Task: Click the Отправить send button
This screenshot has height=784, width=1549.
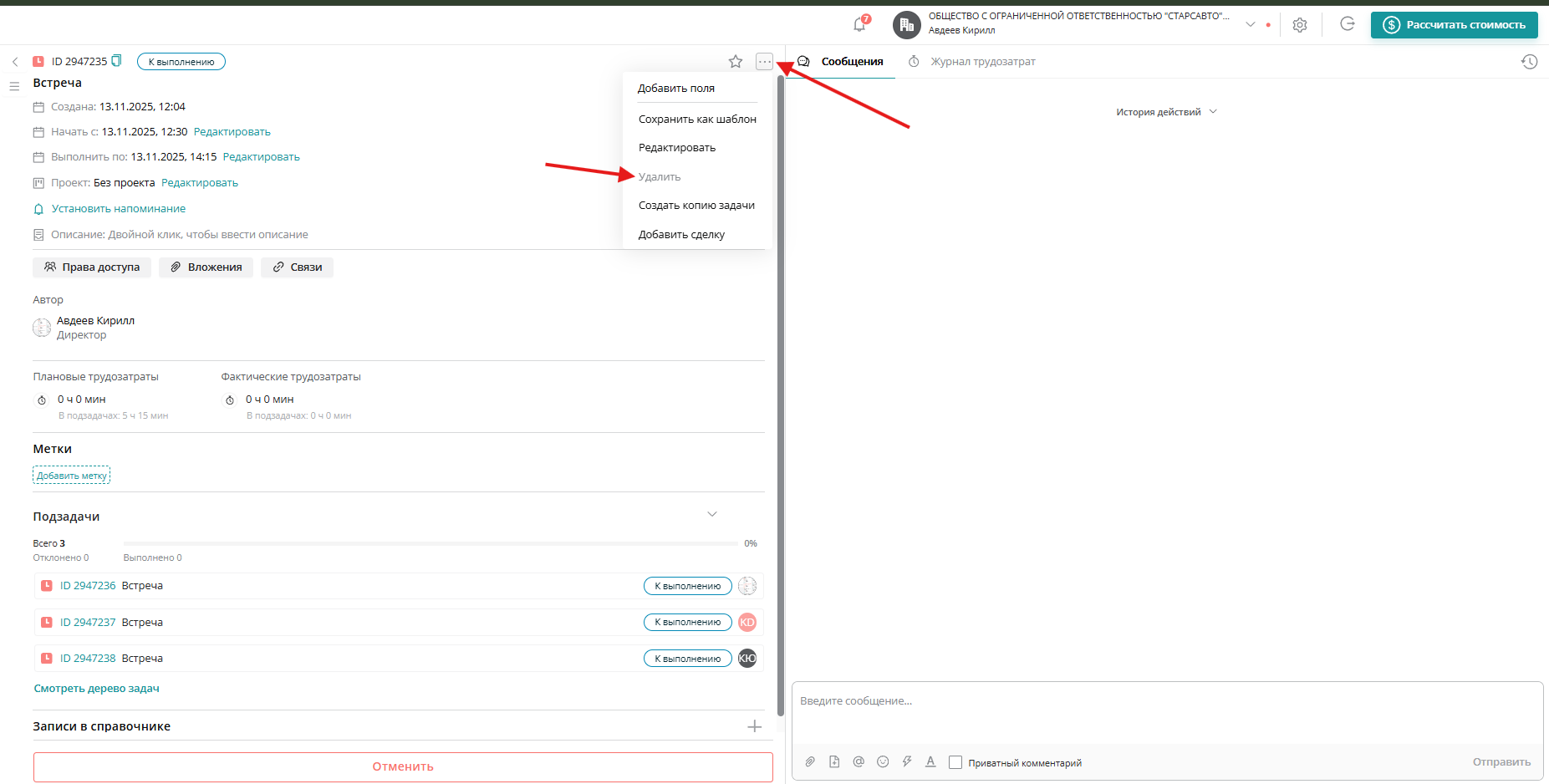Action: 1501,762
